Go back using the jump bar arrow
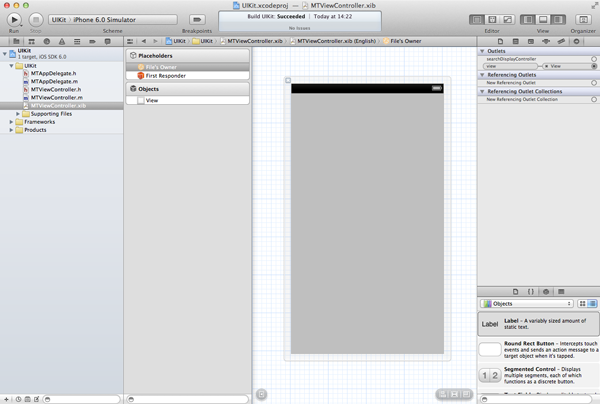This screenshot has width=600, height=404. tap(144, 41)
